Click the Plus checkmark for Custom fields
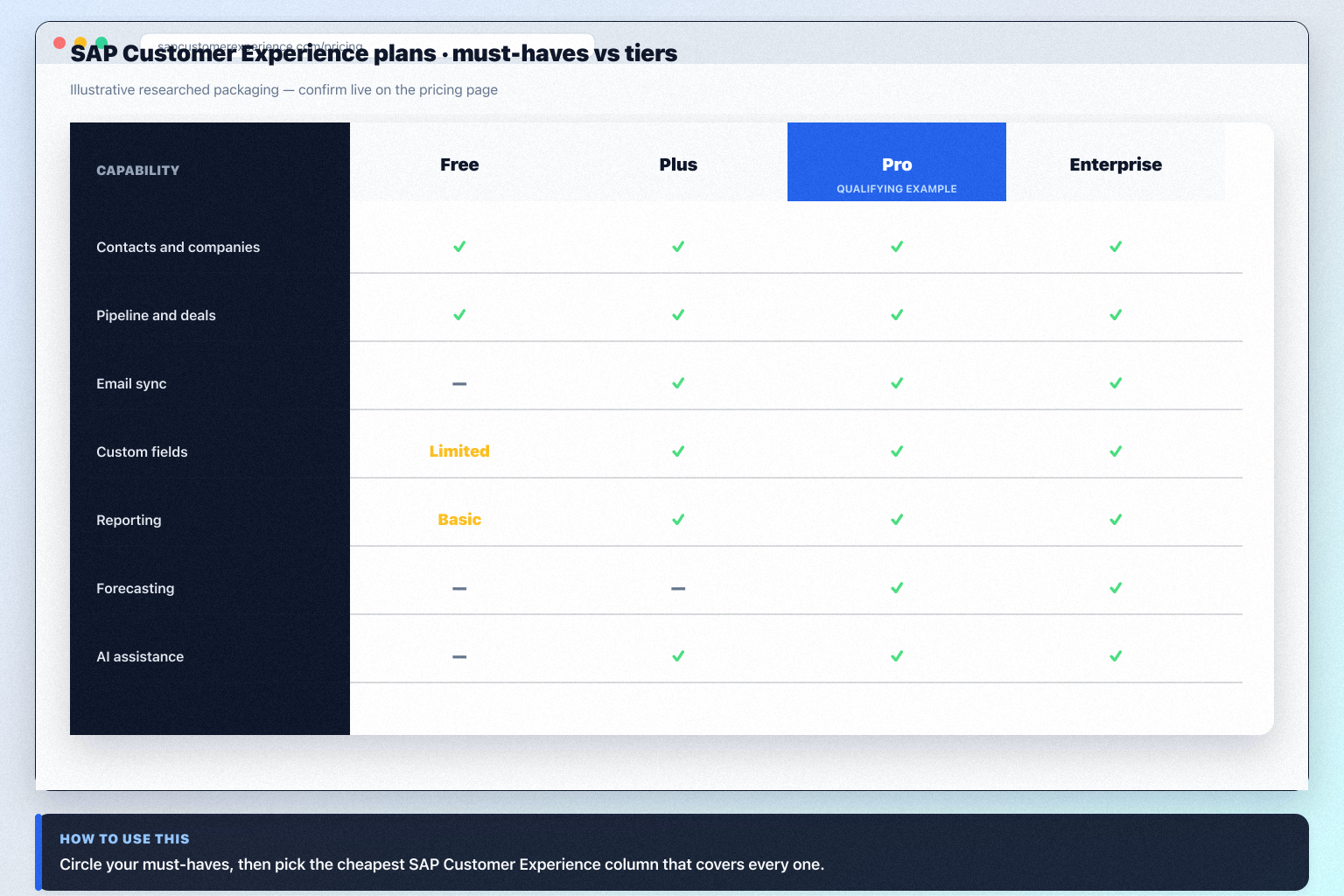Image resolution: width=1344 pixels, height=896 pixels. (x=678, y=451)
